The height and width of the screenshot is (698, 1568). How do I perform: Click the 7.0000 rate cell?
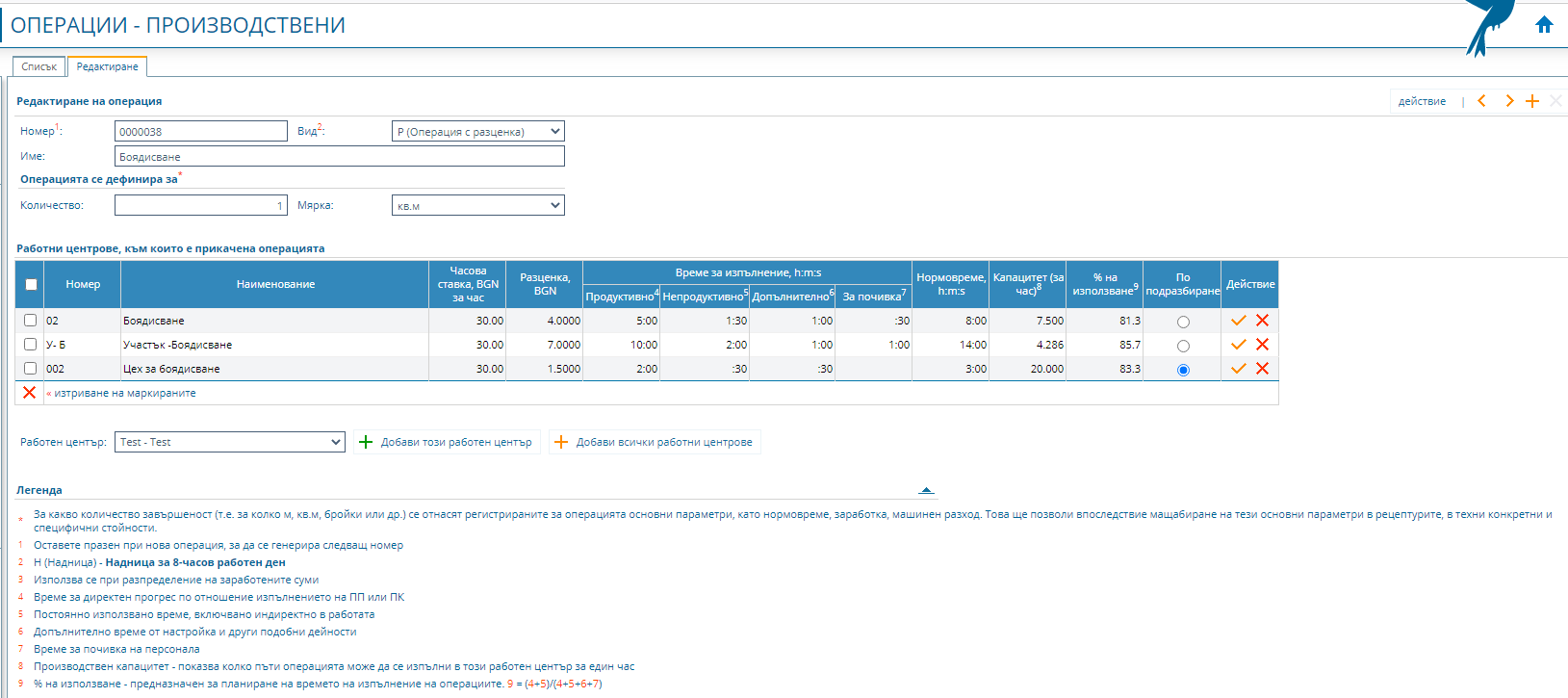pos(545,345)
